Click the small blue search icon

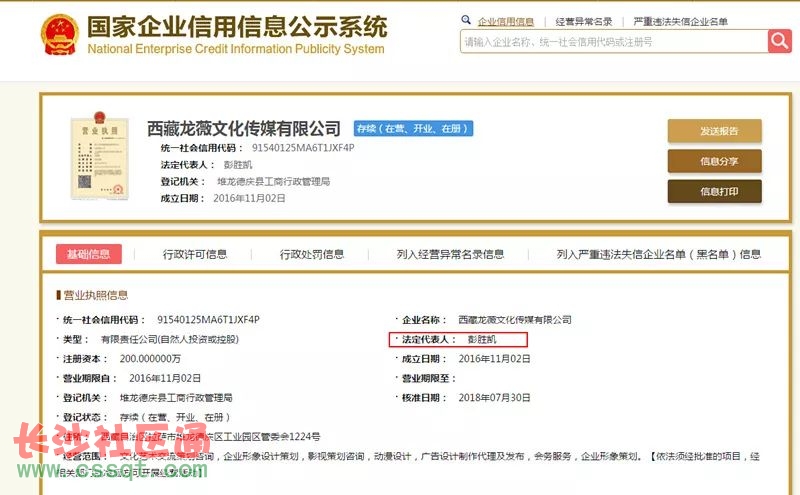click(466, 20)
